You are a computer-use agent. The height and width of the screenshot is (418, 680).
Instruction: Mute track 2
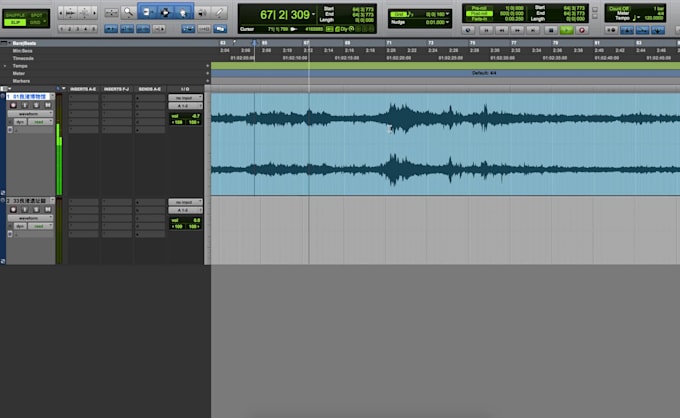tap(48, 209)
